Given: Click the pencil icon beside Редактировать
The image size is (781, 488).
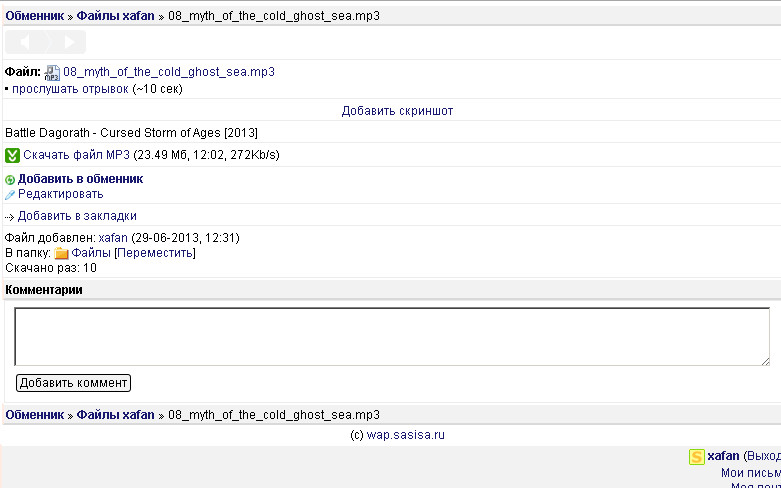Looking at the screenshot, I should click(10, 195).
